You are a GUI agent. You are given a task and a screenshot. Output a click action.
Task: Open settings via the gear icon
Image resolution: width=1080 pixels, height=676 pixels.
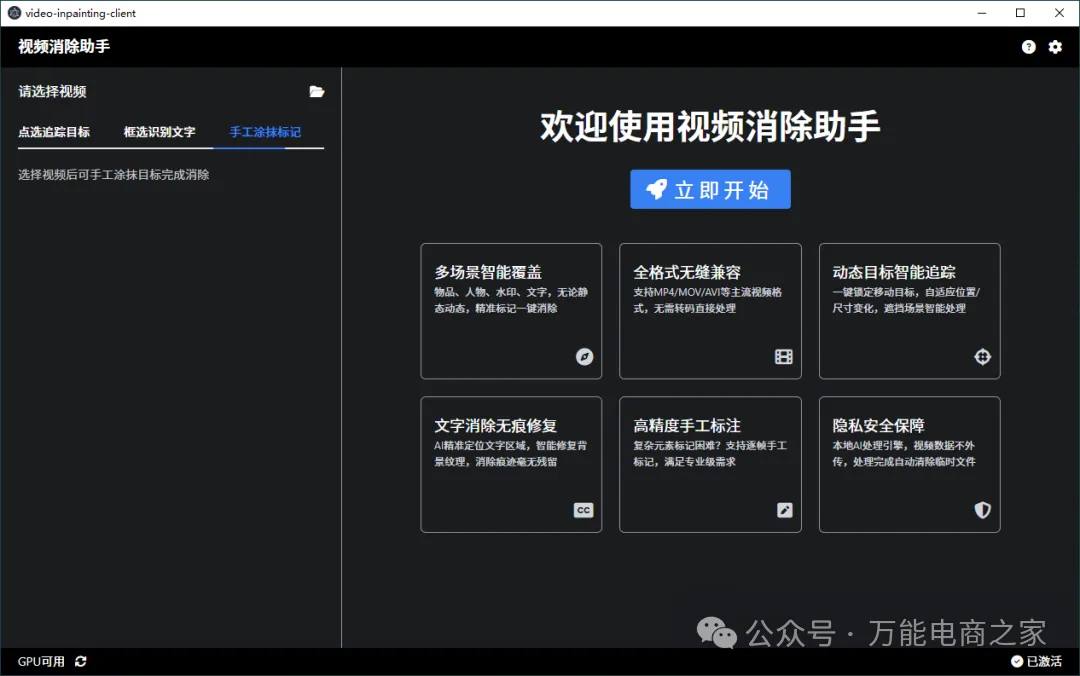(x=1055, y=47)
